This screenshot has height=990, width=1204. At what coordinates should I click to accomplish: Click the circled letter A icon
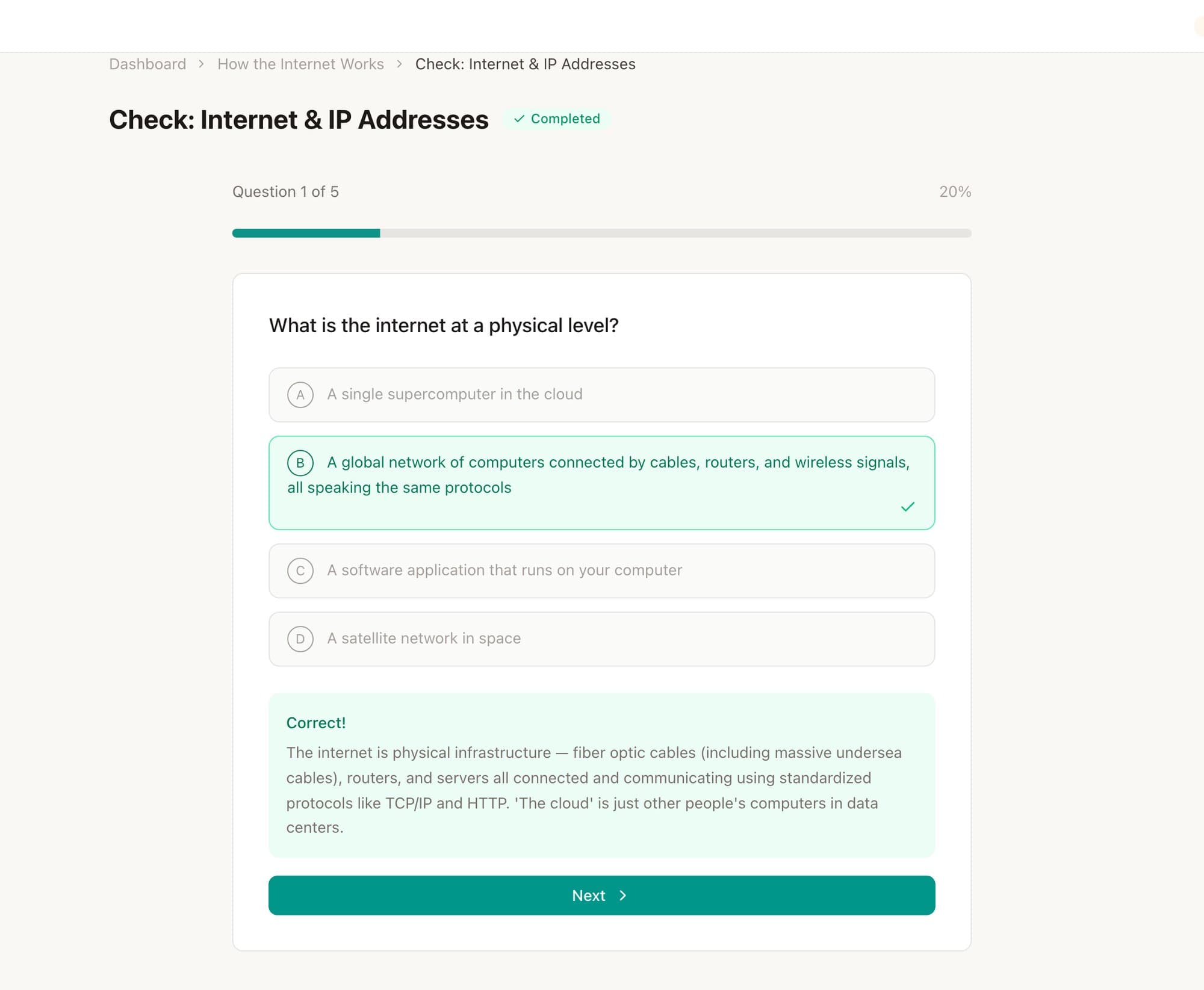tap(300, 395)
